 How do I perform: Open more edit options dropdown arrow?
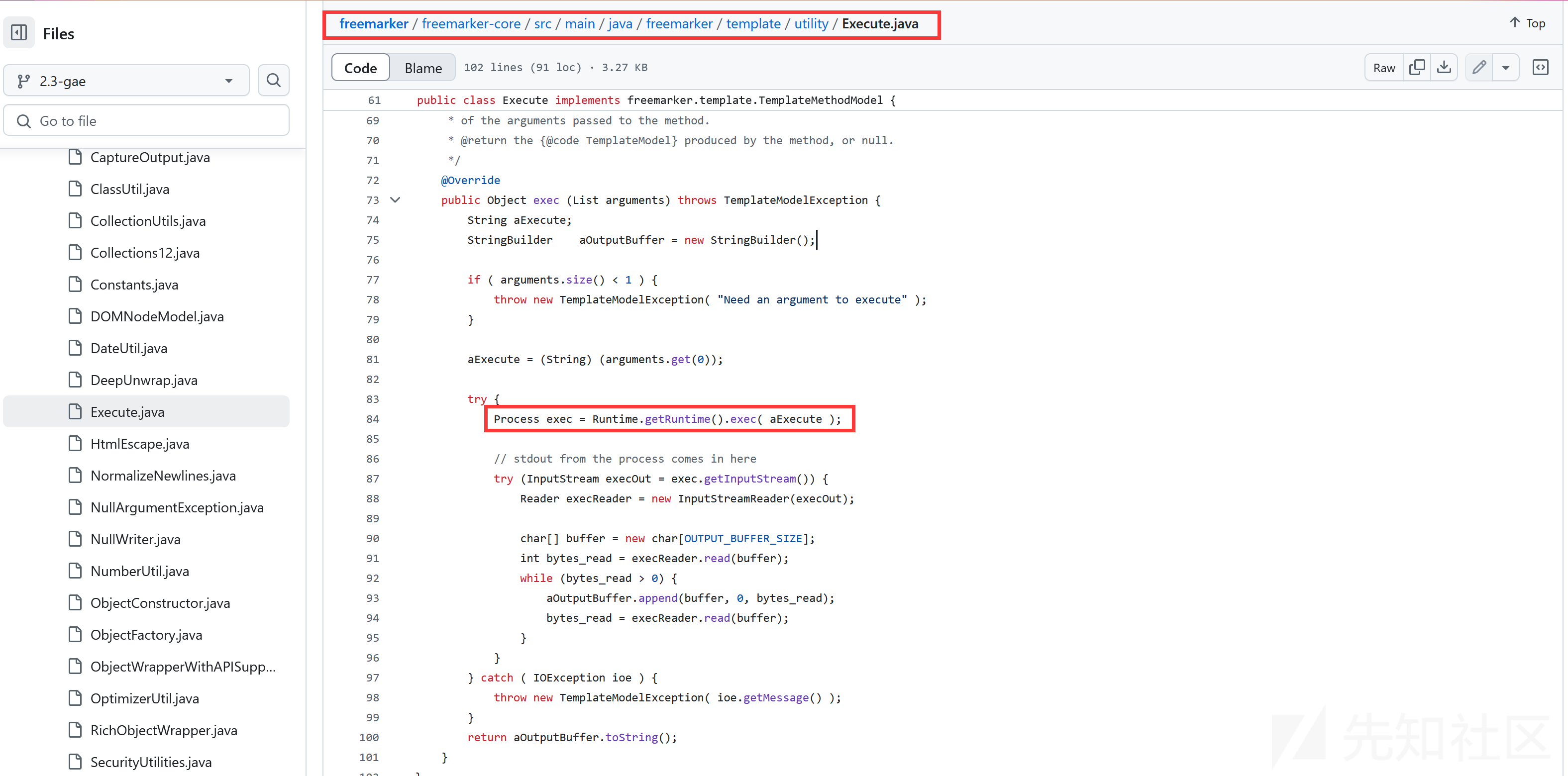1505,68
